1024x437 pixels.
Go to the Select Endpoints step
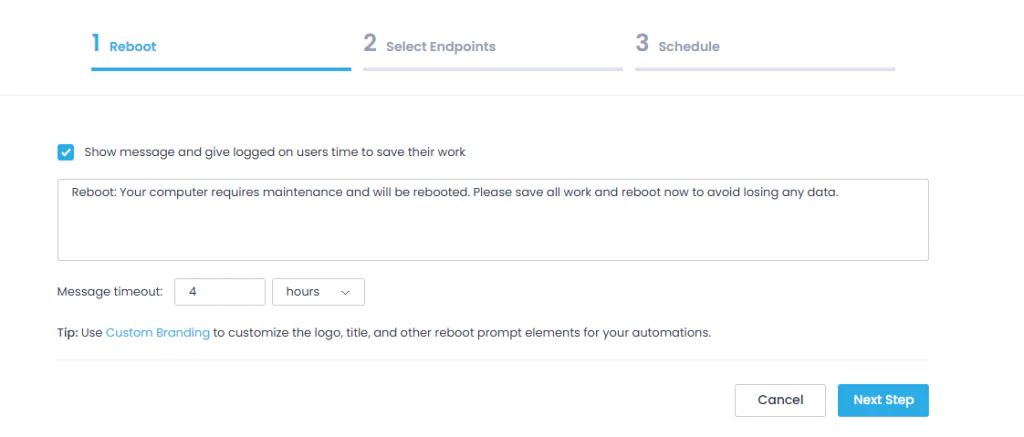click(441, 47)
